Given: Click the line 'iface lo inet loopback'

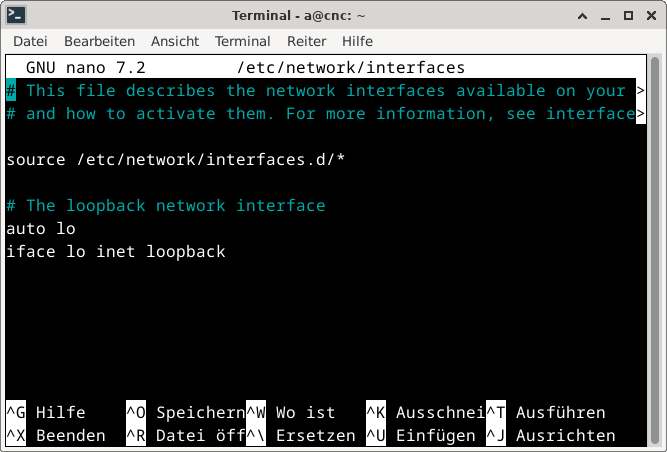Looking at the screenshot, I should coord(116,252).
